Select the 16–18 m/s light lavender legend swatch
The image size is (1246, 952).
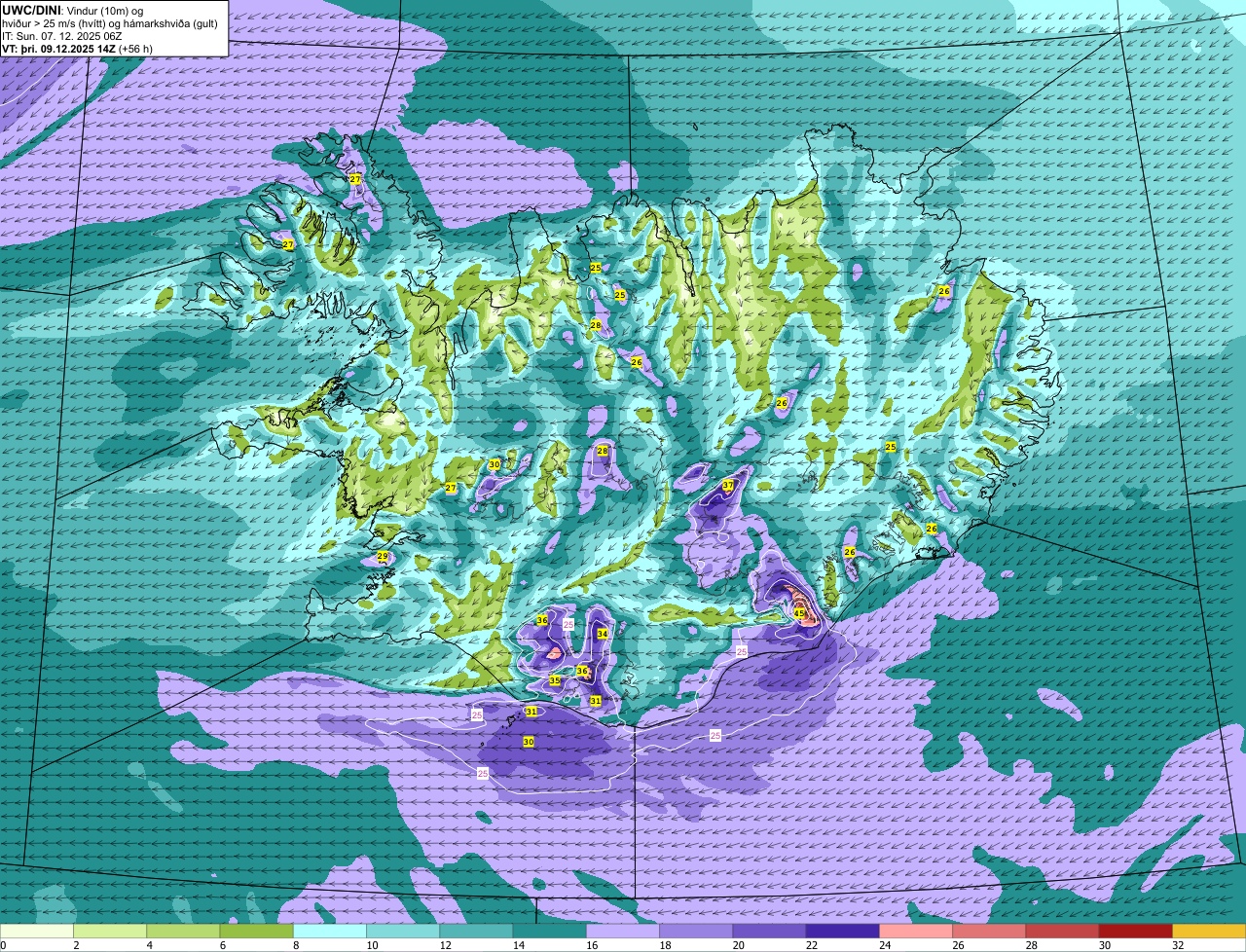(x=623, y=932)
